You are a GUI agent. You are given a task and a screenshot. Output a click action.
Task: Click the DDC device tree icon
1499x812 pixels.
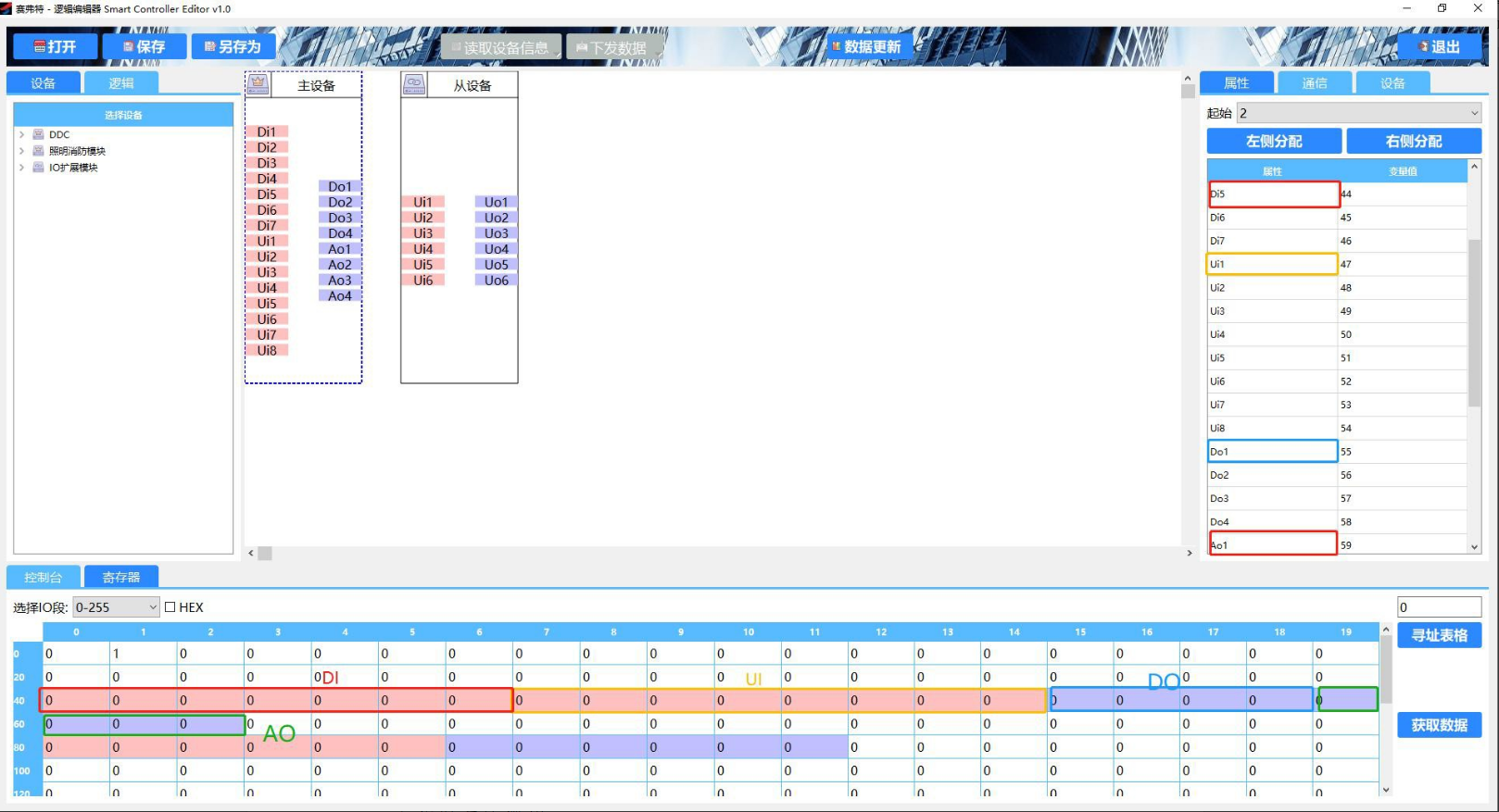pyautogui.click(x=39, y=134)
